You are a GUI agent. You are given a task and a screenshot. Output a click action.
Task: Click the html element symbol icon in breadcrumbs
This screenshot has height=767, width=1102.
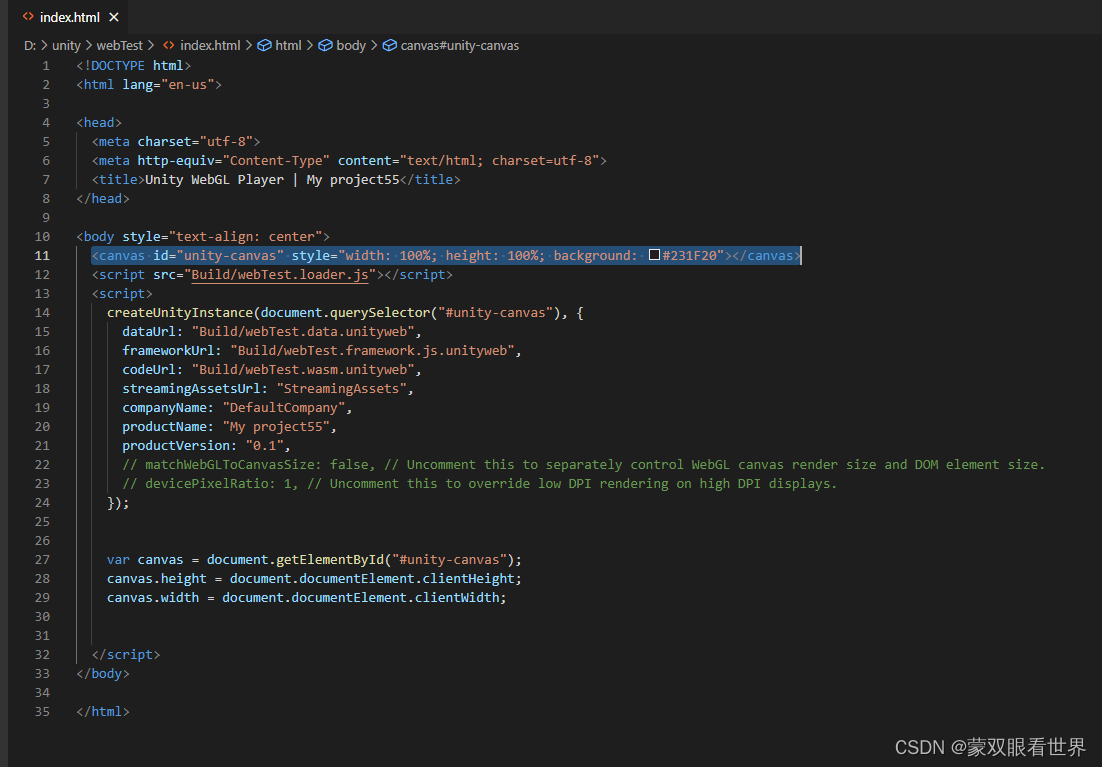[264, 45]
